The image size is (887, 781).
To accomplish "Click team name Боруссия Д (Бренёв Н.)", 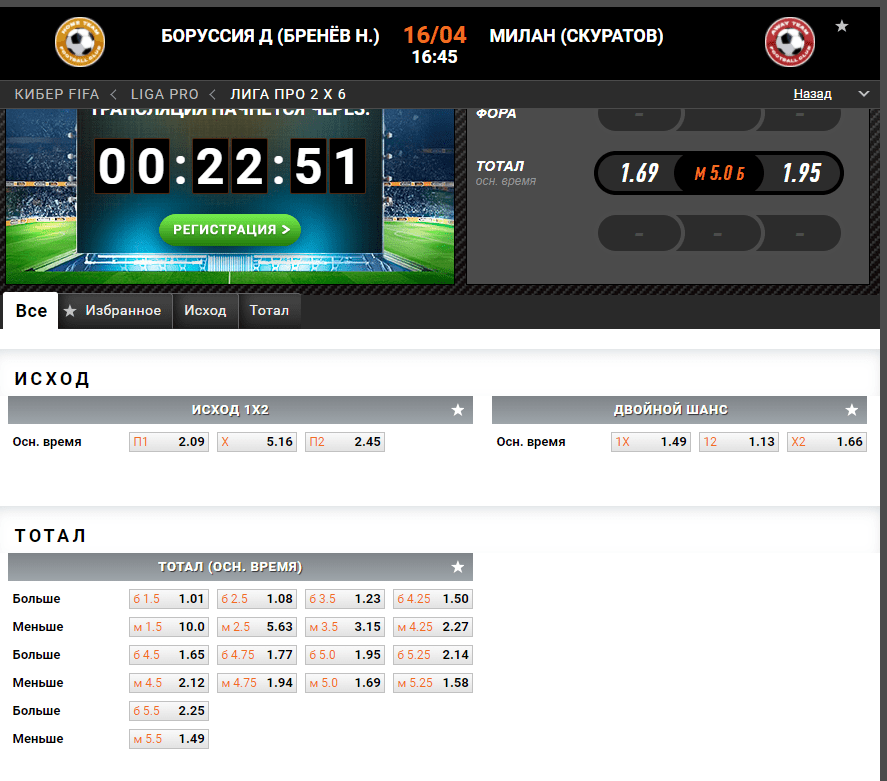I will (270, 36).
